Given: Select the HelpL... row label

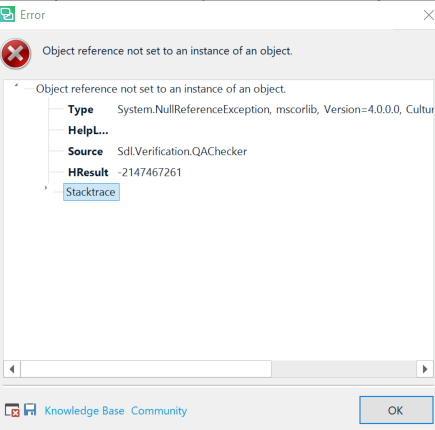Looking at the screenshot, I should point(88,130).
